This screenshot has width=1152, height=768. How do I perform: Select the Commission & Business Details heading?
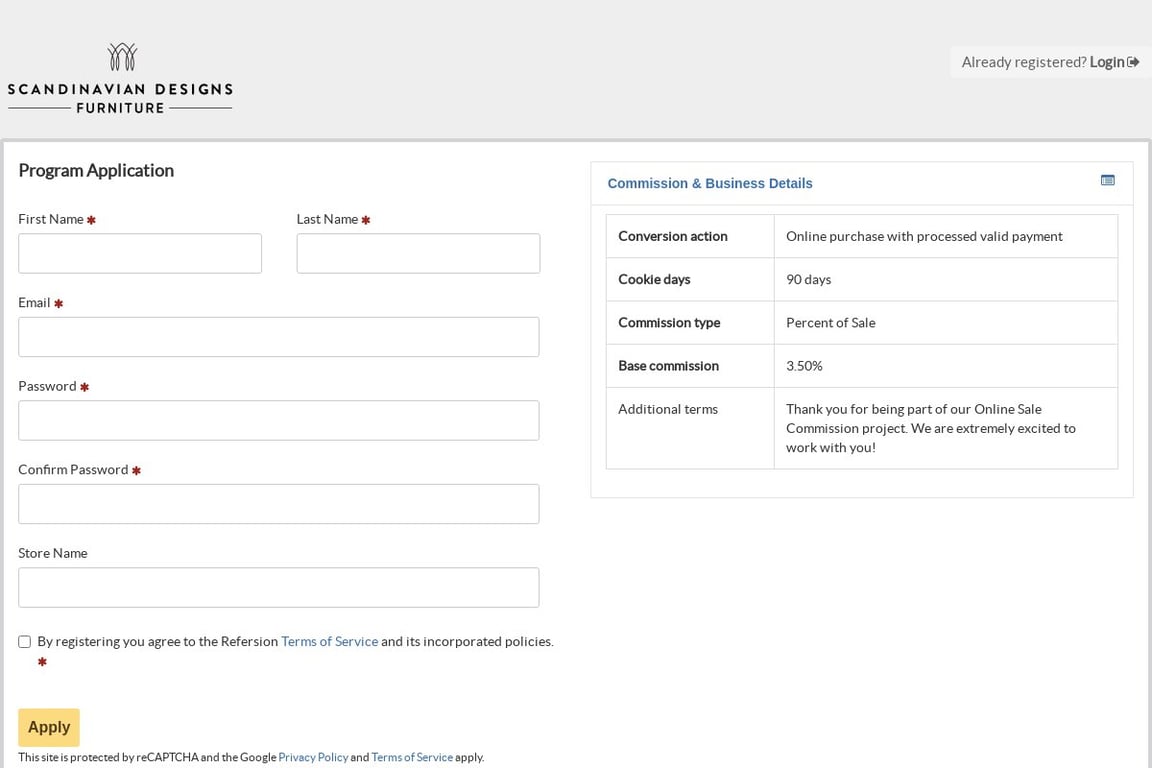[x=710, y=183]
